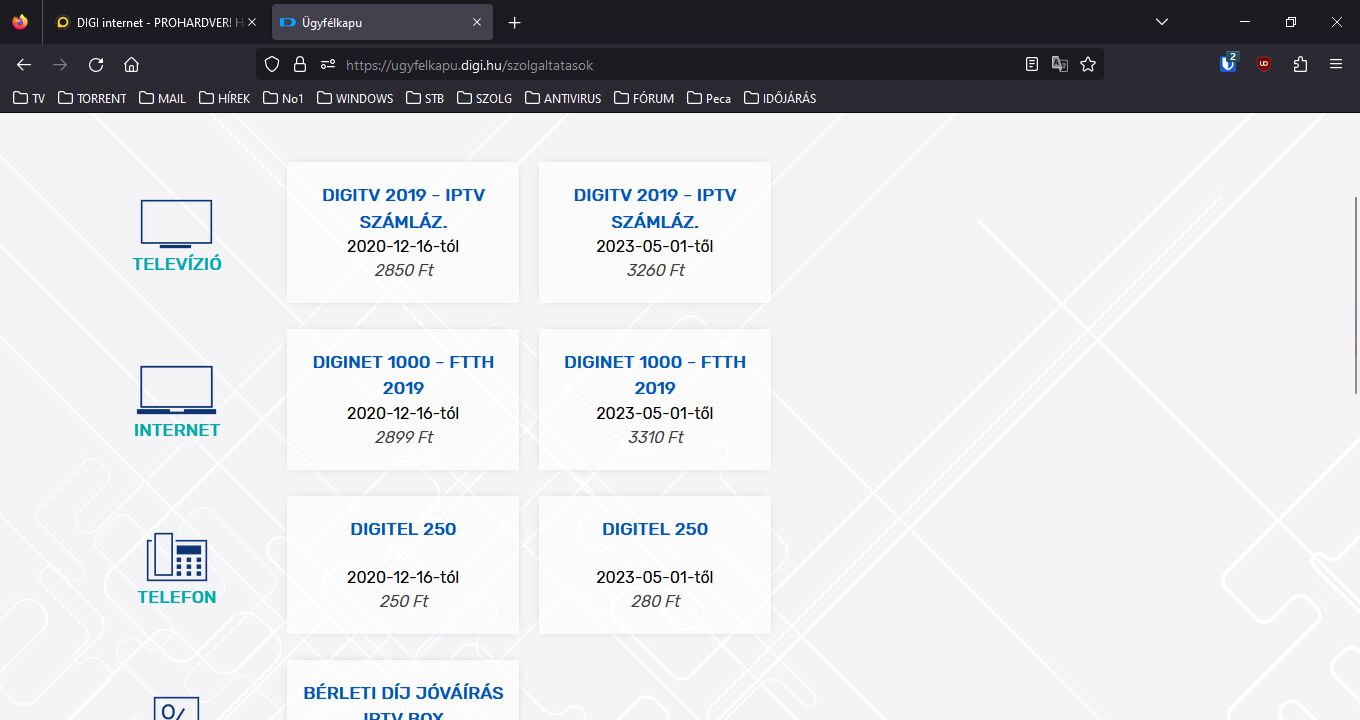Open site permissions icon in address bar
1360x720 pixels.
click(x=327, y=65)
